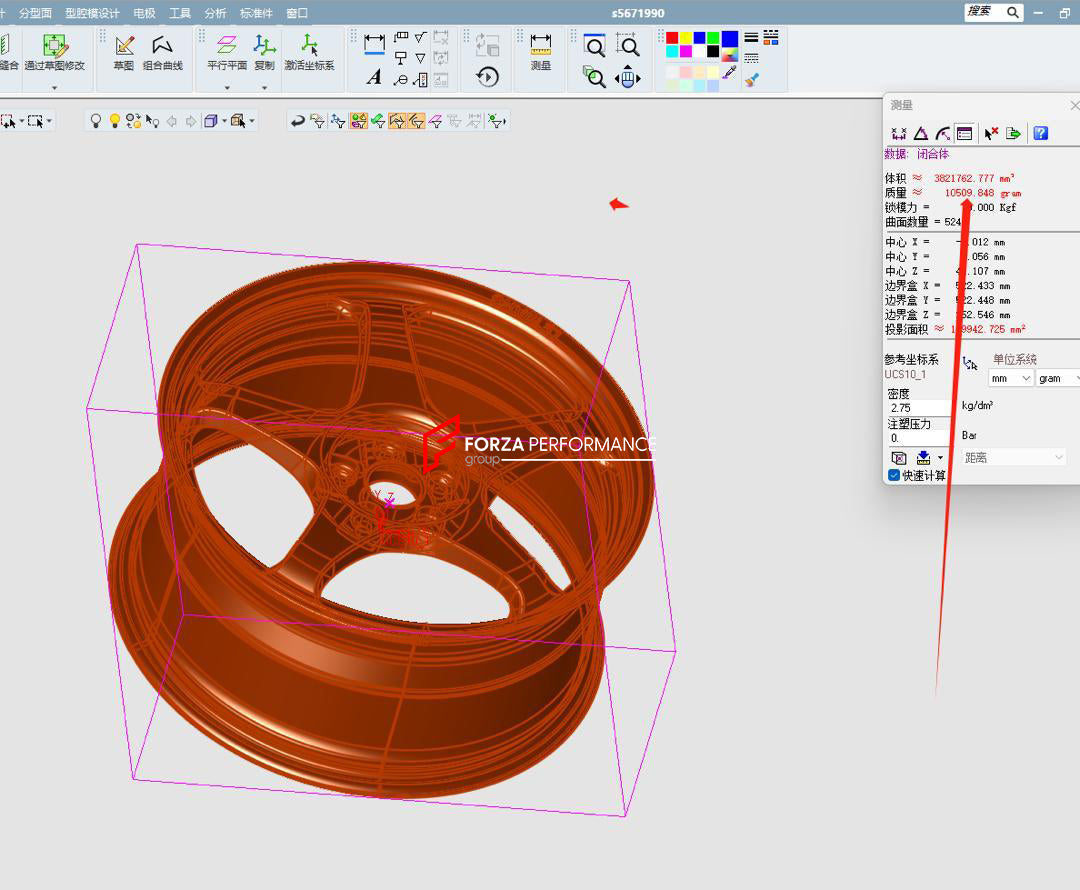Click the angle measurement triangle icon
This screenshot has height=890, width=1080.
(920, 133)
